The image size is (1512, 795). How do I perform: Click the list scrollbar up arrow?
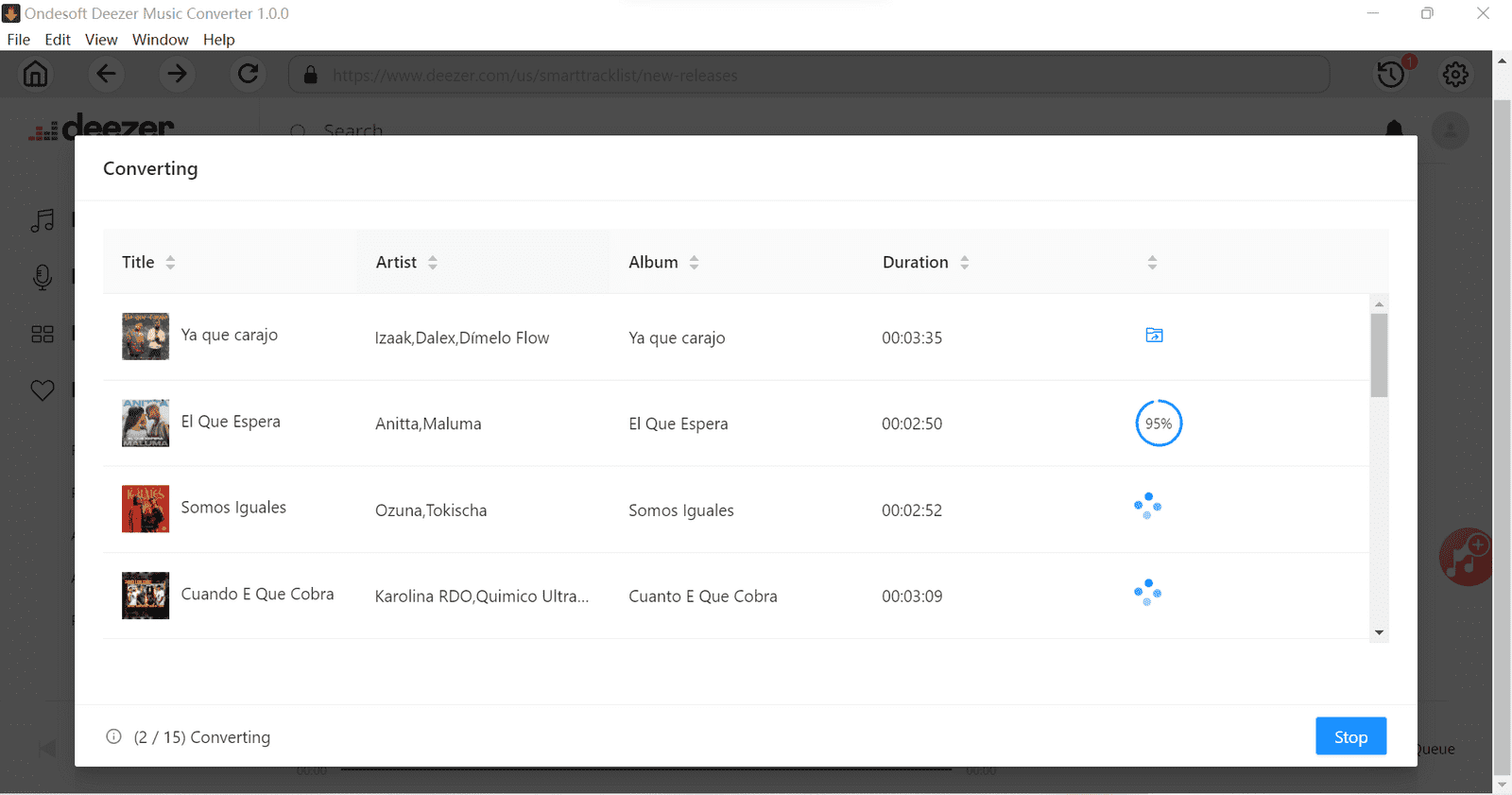1379,303
